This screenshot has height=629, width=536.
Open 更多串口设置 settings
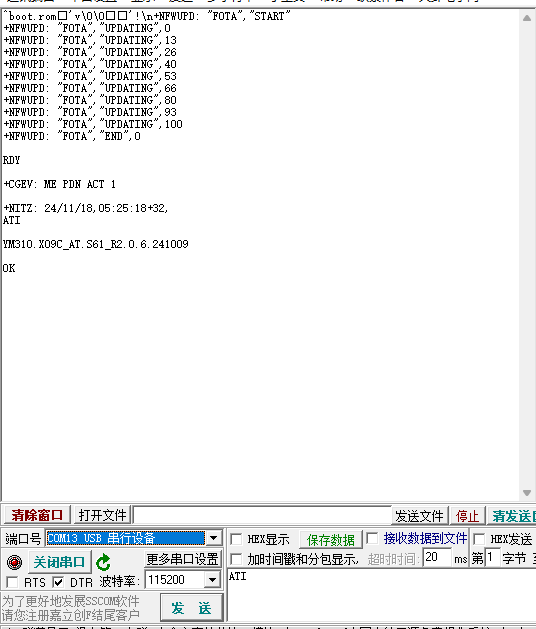pos(182,559)
